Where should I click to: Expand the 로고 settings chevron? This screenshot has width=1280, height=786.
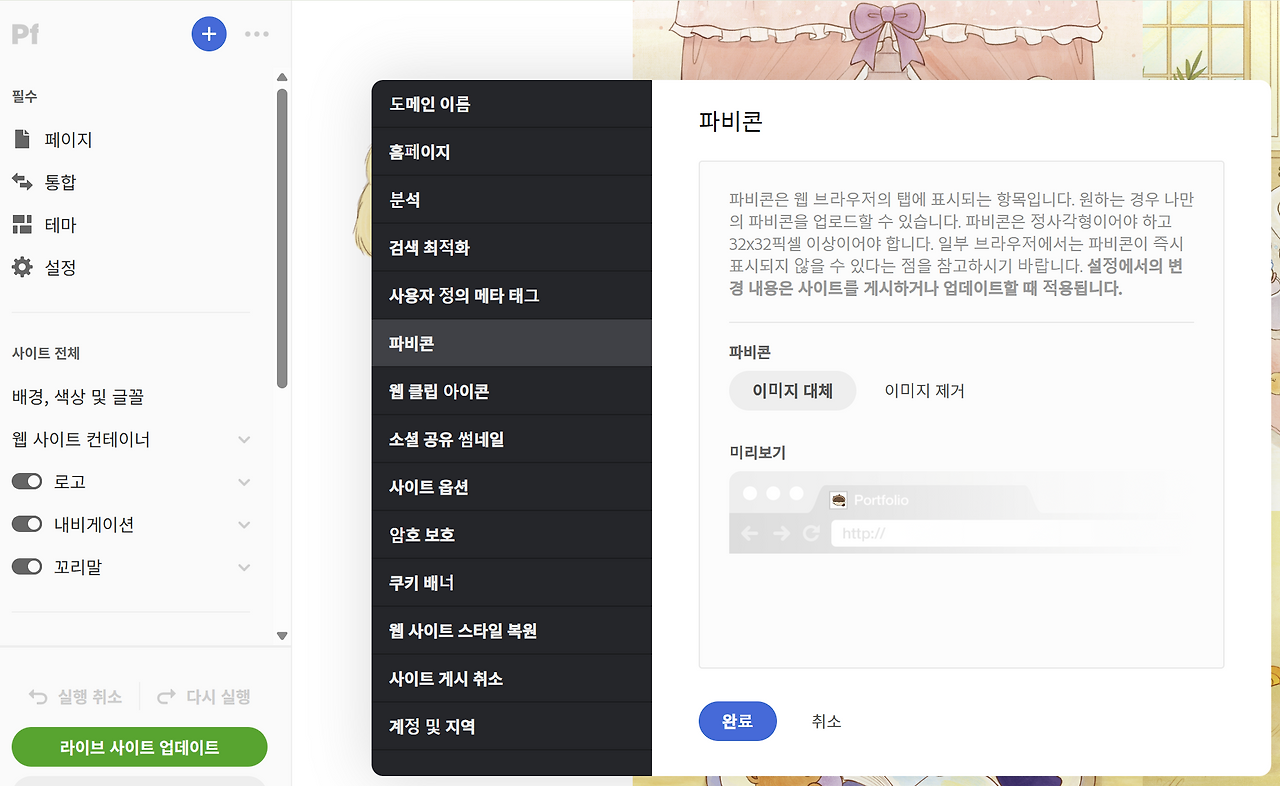243,481
